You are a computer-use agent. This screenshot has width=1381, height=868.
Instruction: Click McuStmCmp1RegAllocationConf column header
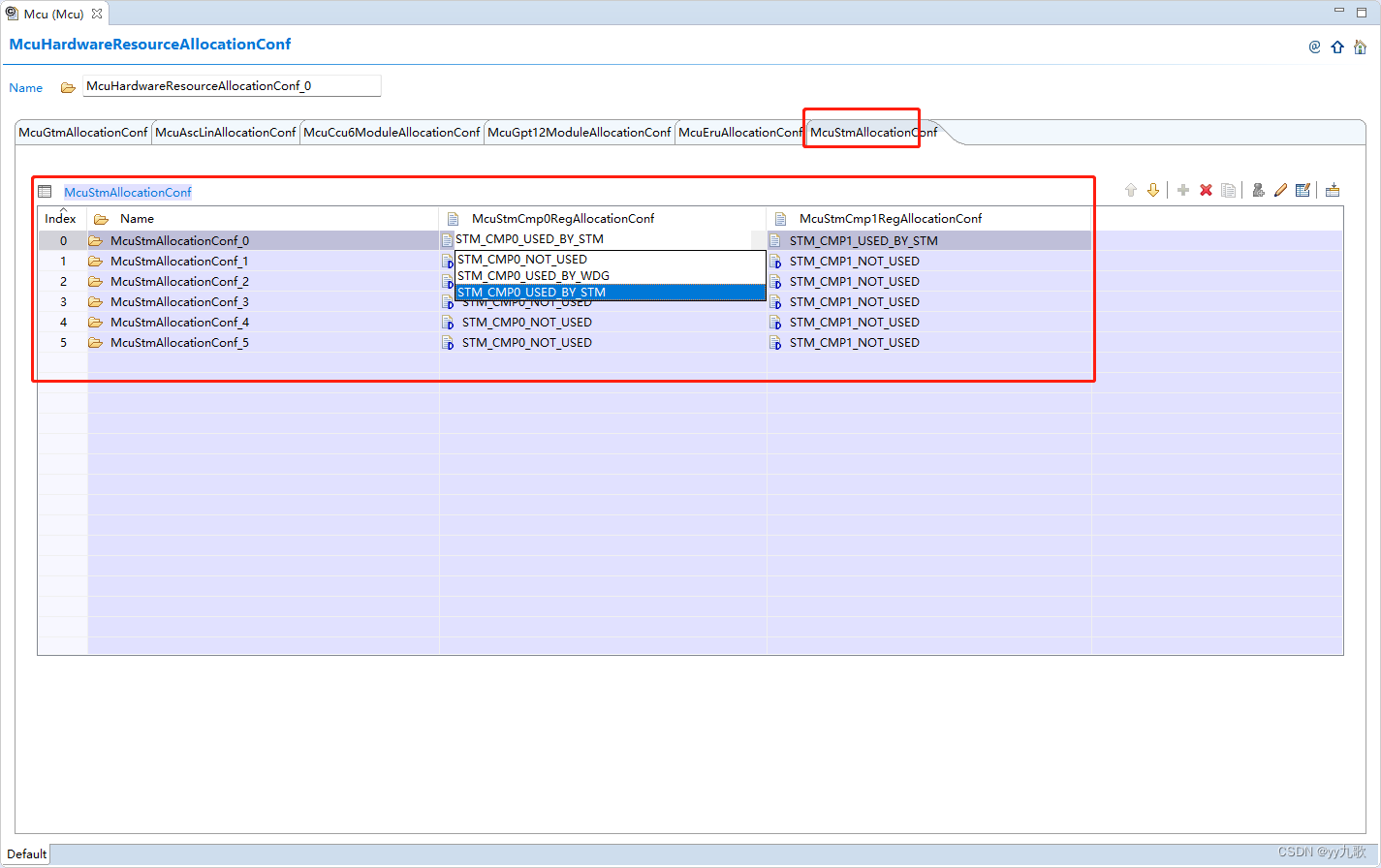click(x=929, y=219)
